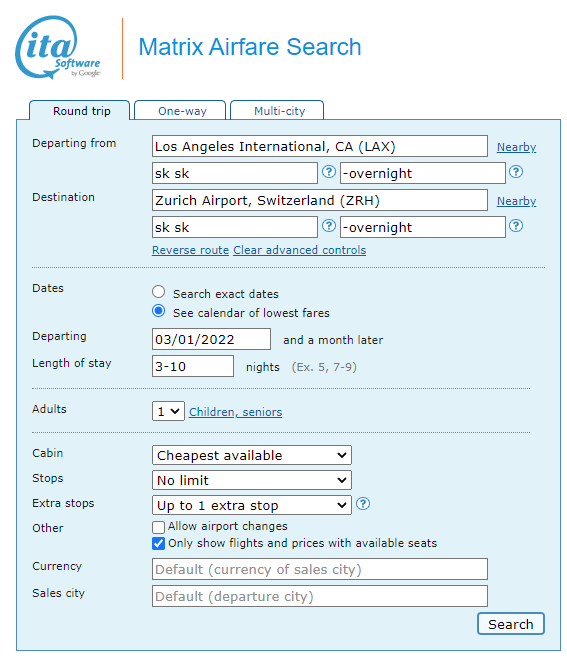The width and height of the screenshot is (567, 664).
Task: Open help icon next to Extra stops
Action: pyautogui.click(x=363, y=504)
